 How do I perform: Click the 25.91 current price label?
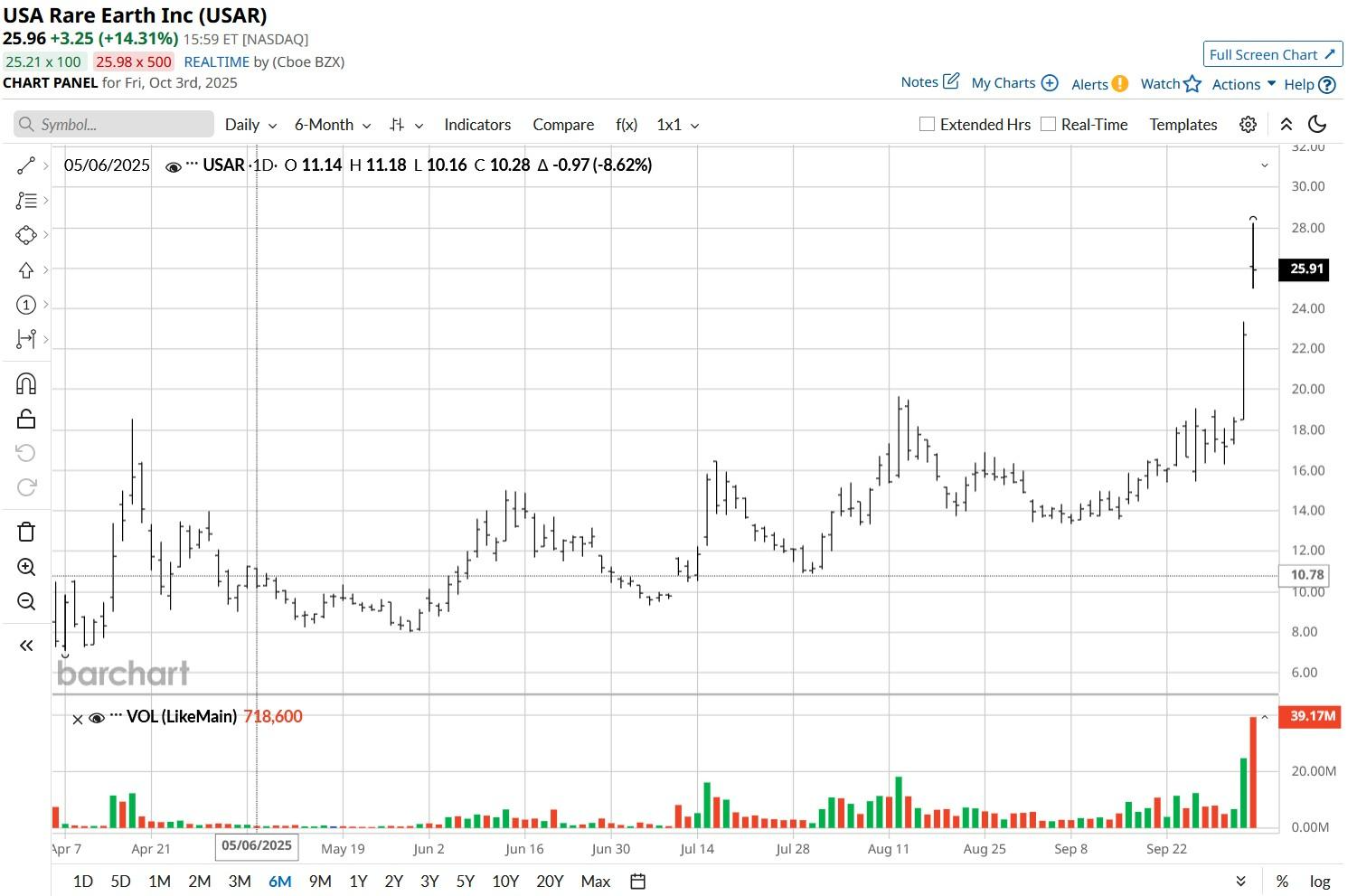1304,269
